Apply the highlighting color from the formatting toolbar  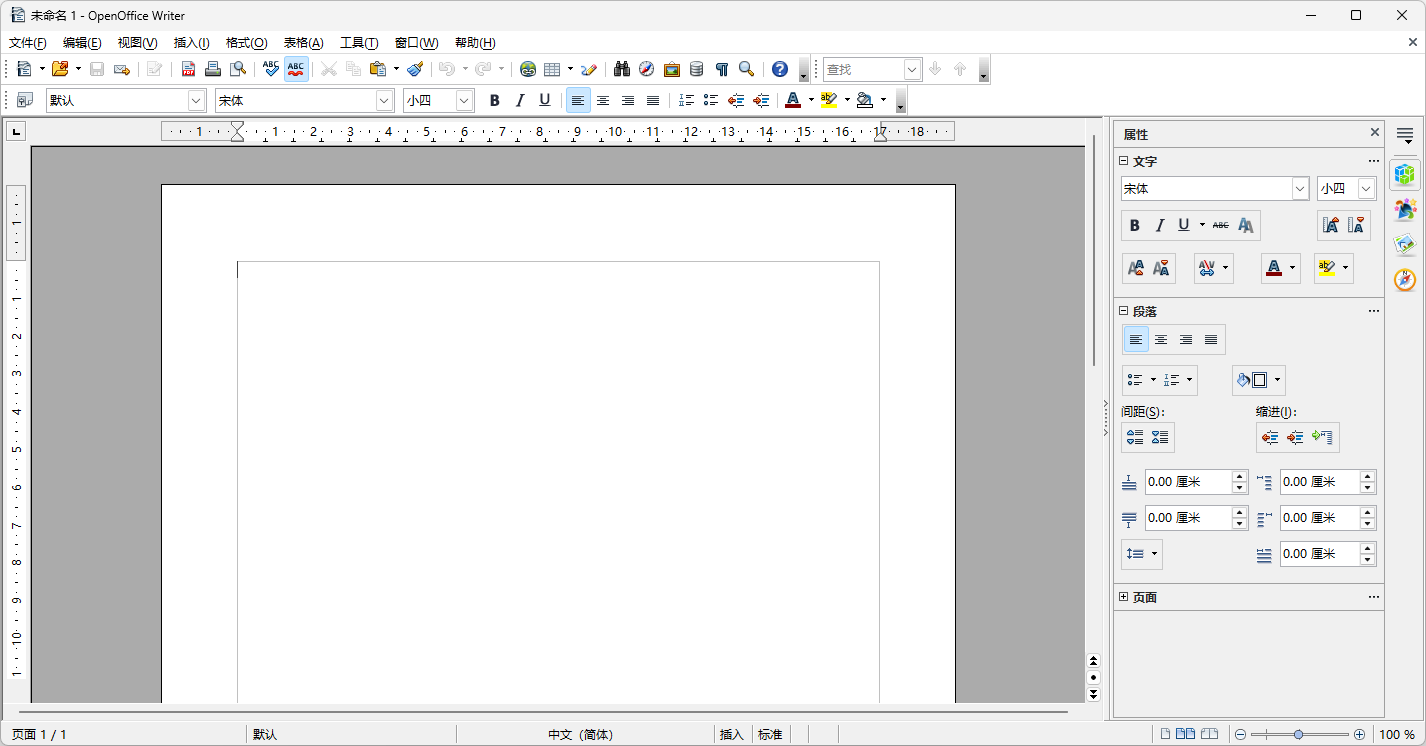(x=829, y=100)
